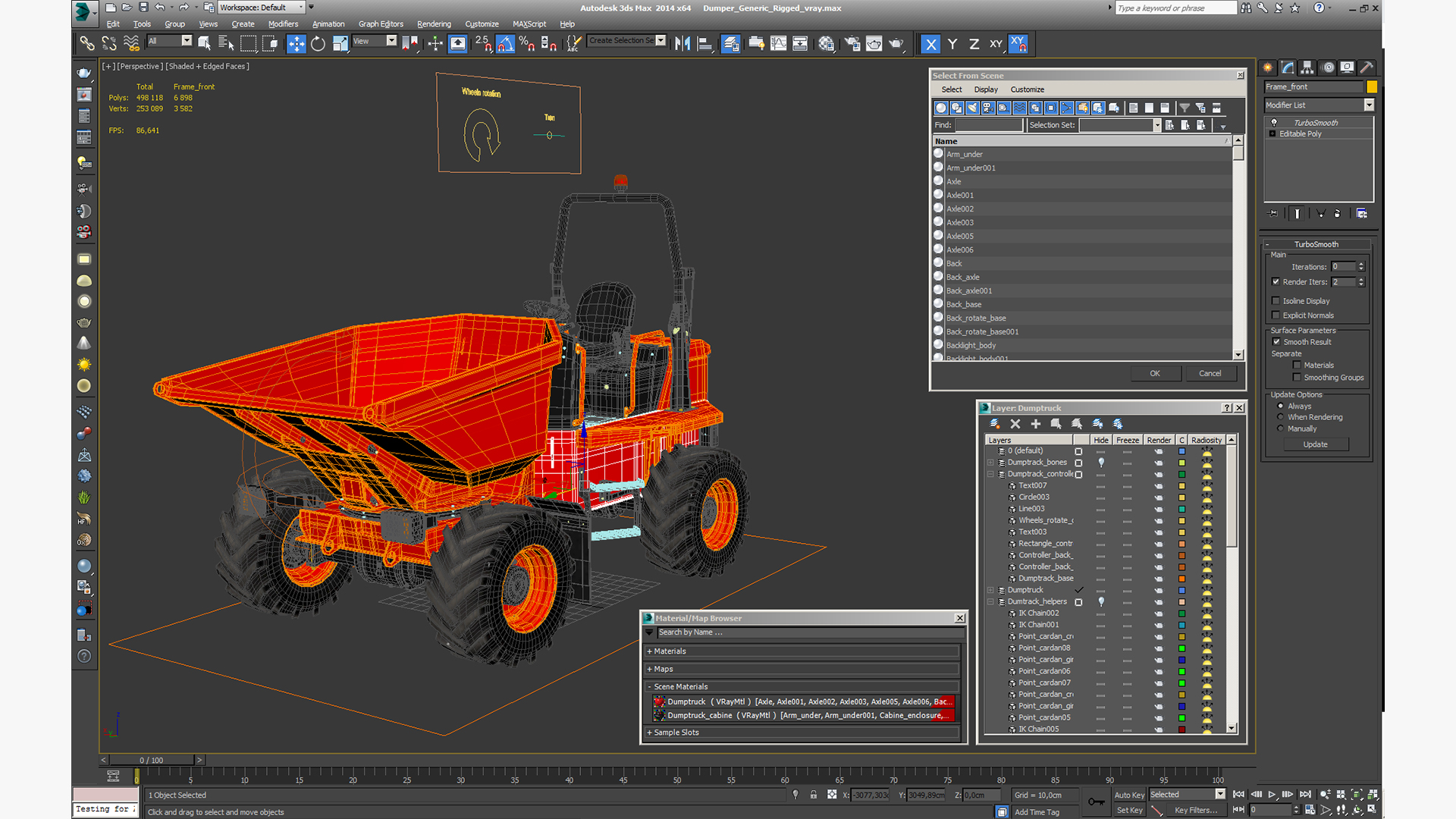Restrict transform to X axis
The image size is (1456, 819).
pyautogui.click(x=930, y=44)
